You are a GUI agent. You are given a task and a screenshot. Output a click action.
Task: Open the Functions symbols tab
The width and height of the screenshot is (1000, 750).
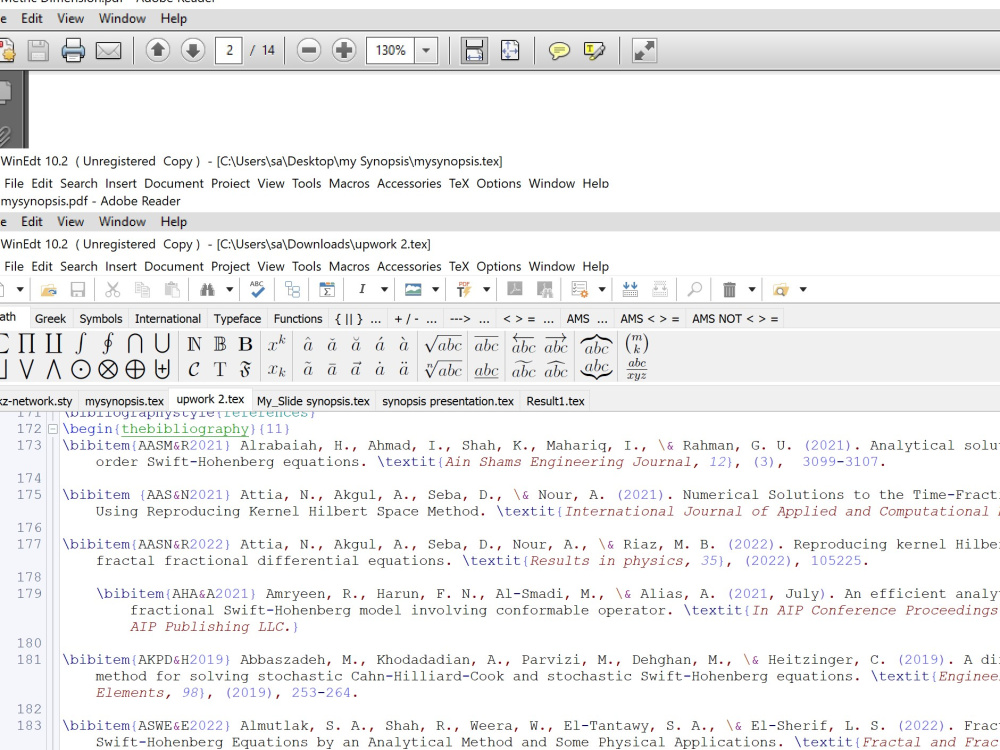[298, 318]
